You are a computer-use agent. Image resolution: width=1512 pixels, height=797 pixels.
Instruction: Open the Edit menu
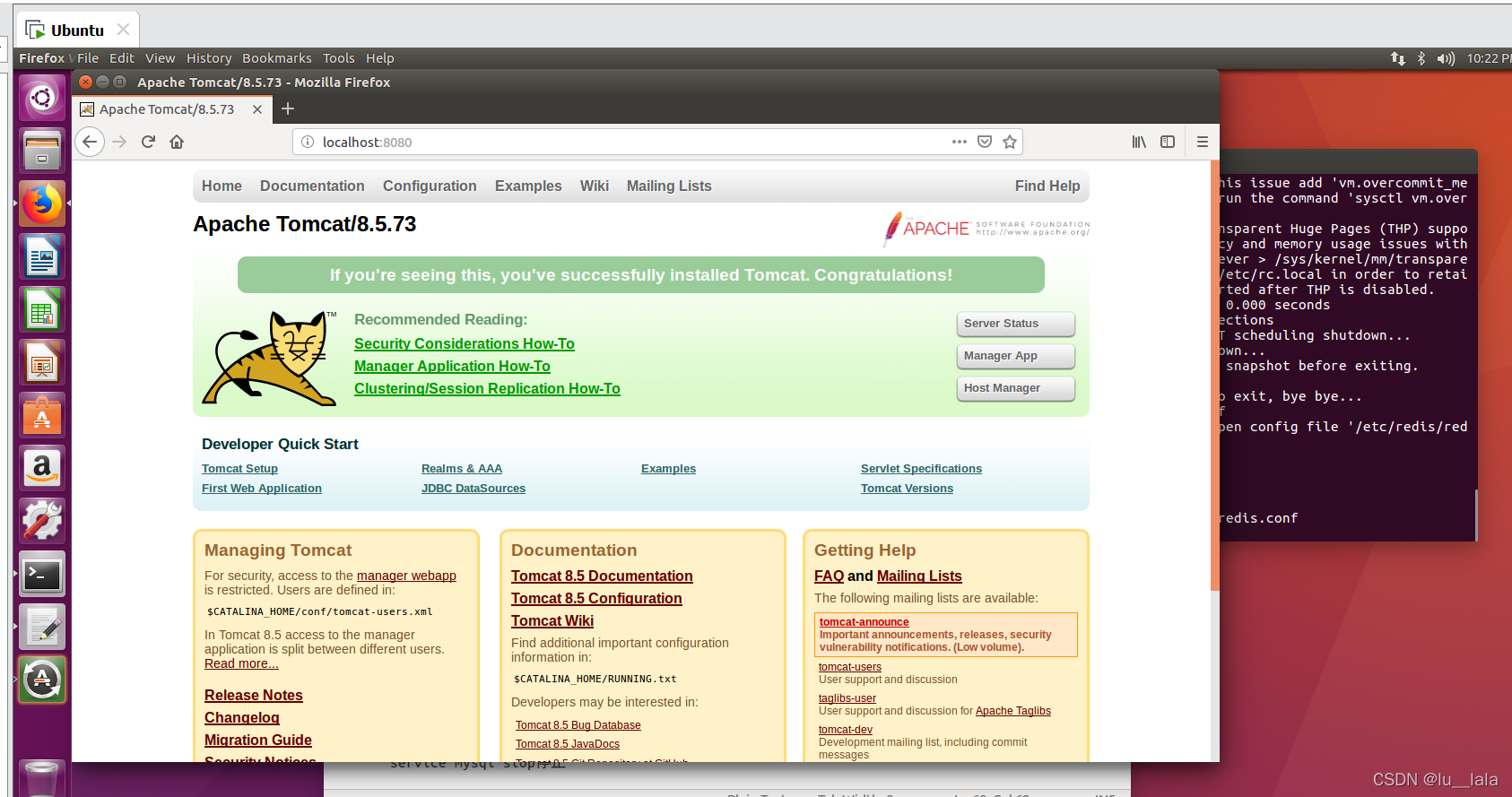[121, 58]
